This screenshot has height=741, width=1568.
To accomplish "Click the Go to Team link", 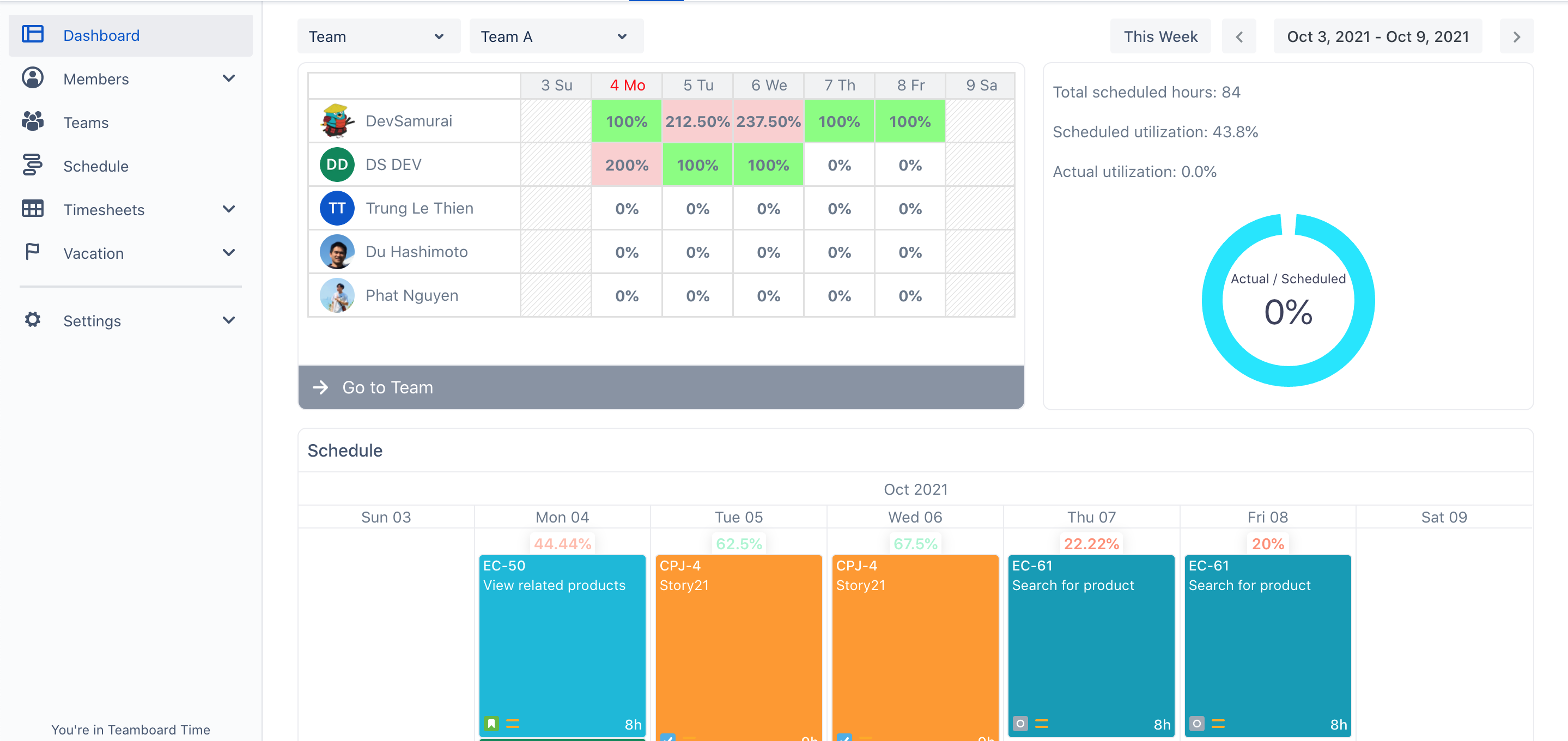I will coord(387,387).
